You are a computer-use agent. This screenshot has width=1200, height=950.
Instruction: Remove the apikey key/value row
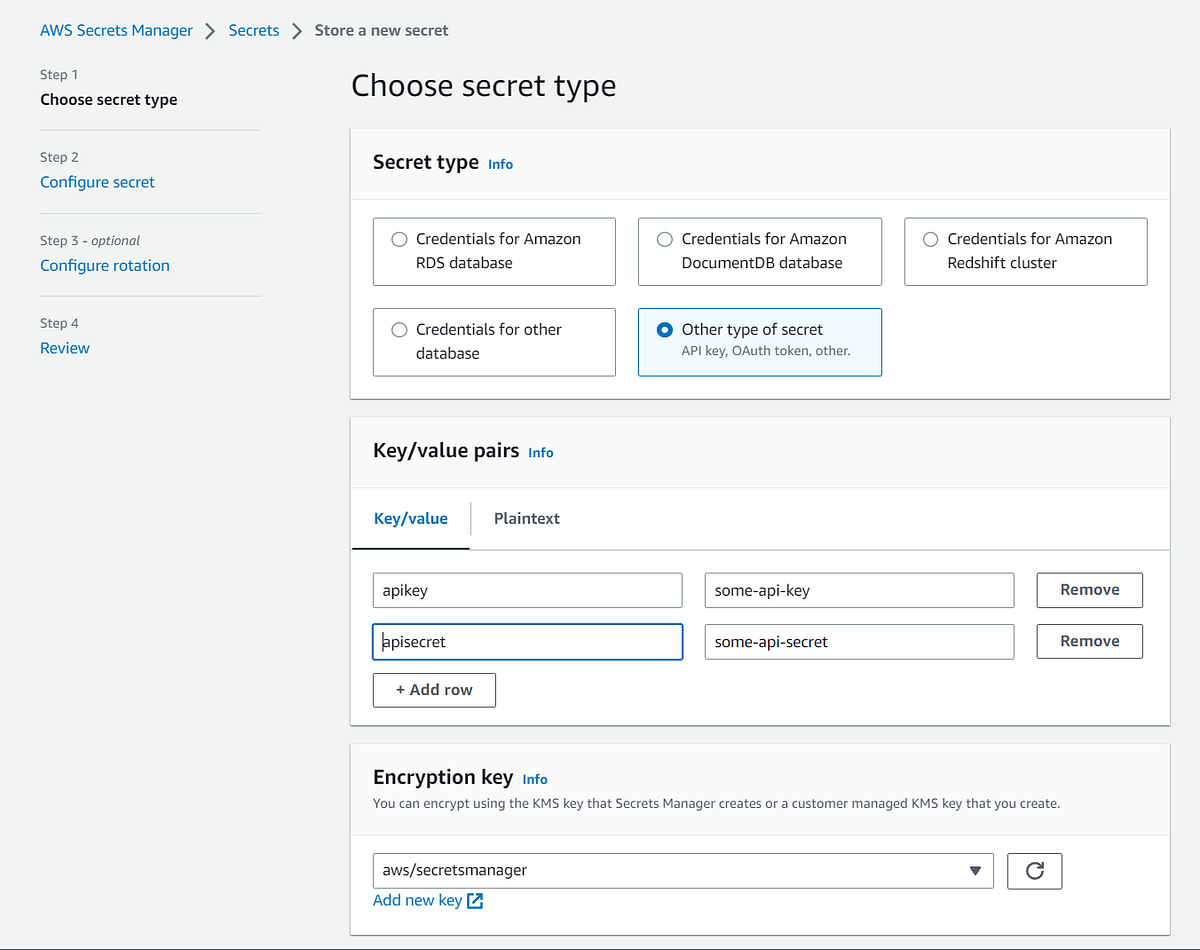1089,590
